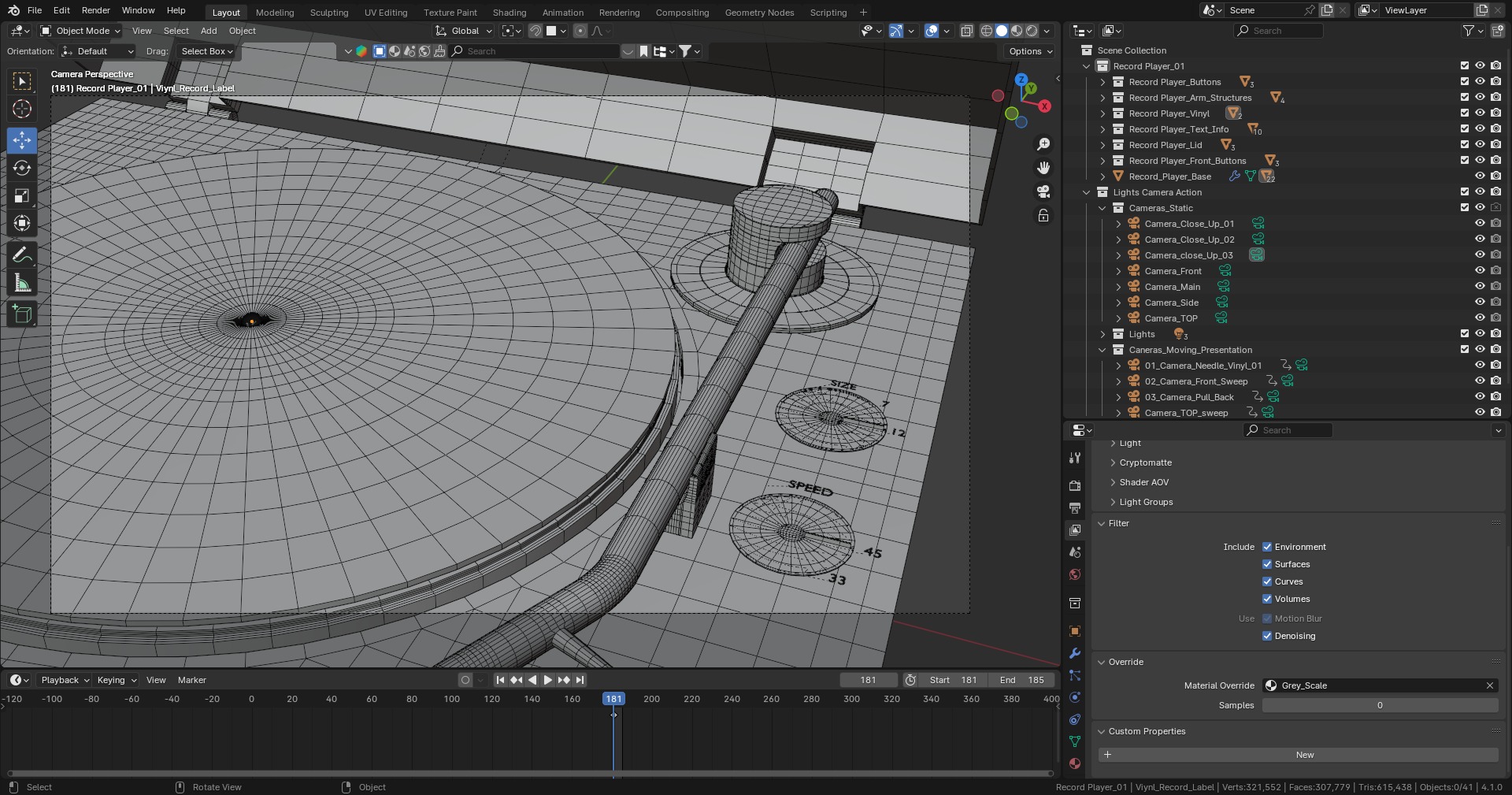Select the Measure tool
Image resolution: width=1512 pixels, height=795 pixels.
pyautogui.click(x=22, y=283)
